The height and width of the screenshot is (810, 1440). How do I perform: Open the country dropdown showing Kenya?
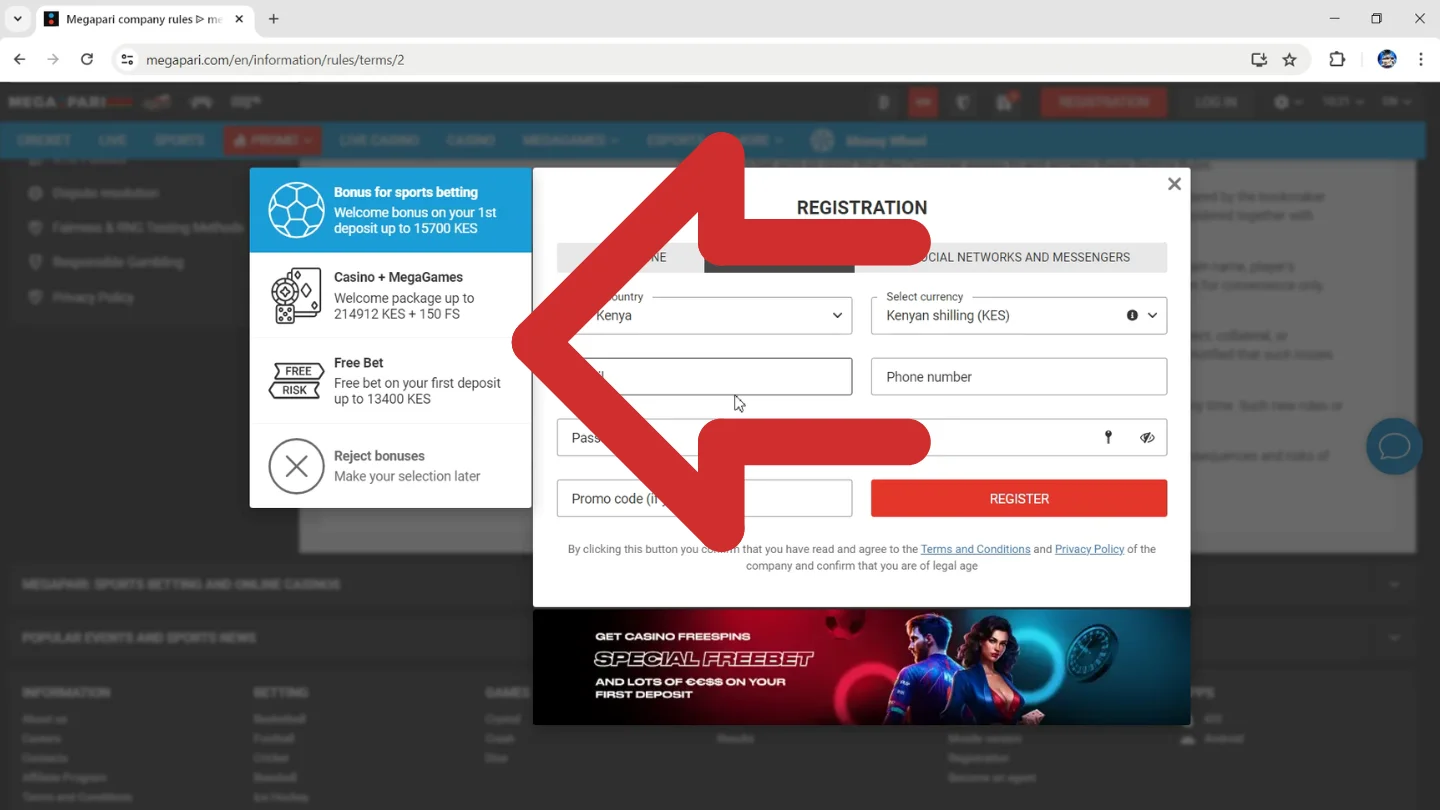704,315
